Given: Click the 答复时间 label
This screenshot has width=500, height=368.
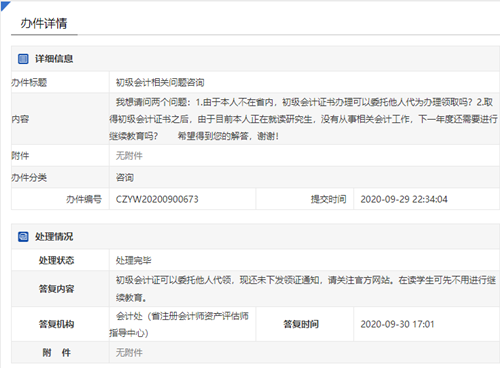Looking at the screenshot, I should point(301,324).
